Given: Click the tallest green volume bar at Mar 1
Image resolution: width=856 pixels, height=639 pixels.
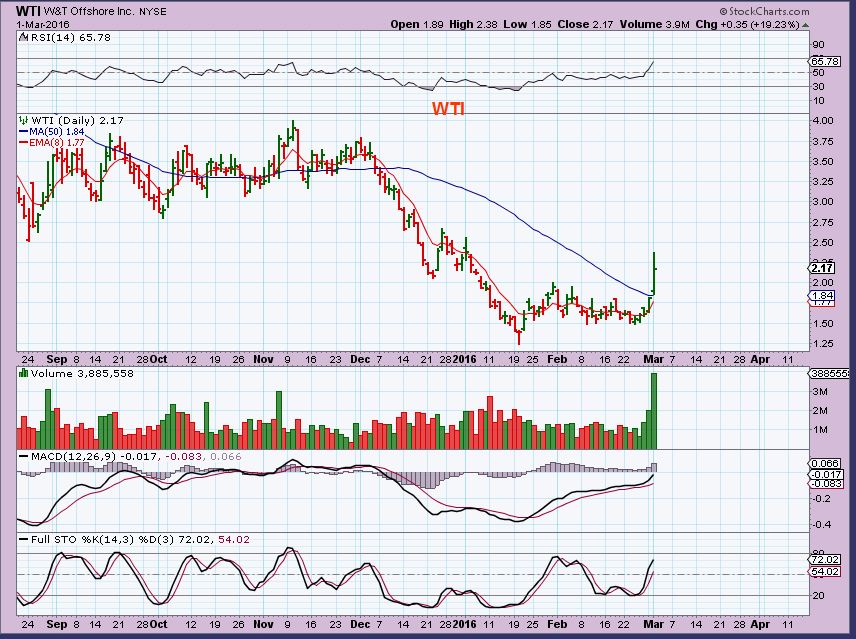Looking at the screenshot, I should pyautogui.click(x=653, y=411).
